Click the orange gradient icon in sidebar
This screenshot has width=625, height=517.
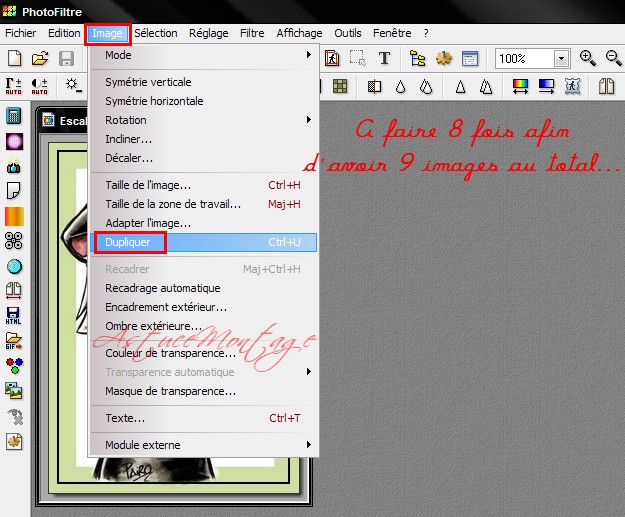pos(14,216)
